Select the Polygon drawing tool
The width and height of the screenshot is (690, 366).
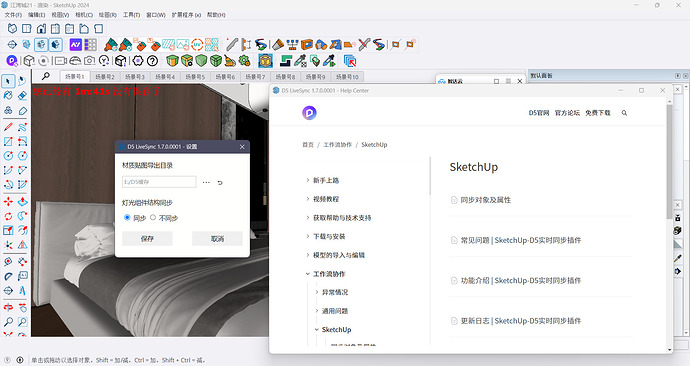22,156
